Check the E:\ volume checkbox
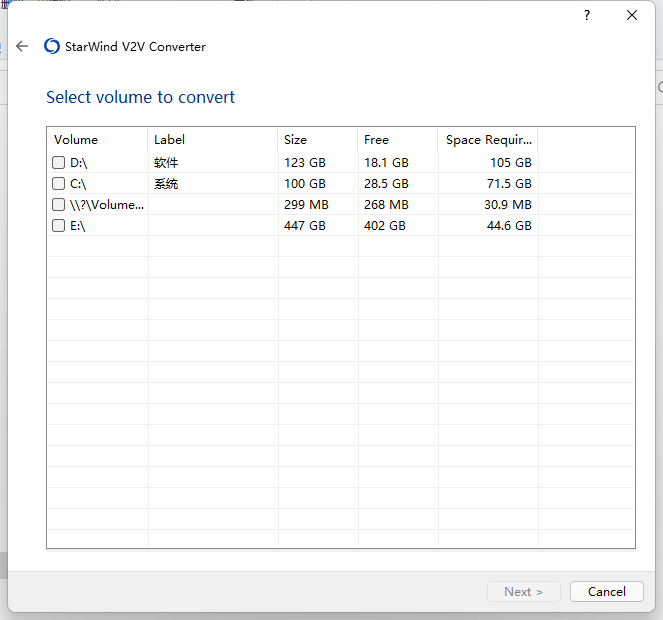The image size is (663, 620). click(58, 225)
